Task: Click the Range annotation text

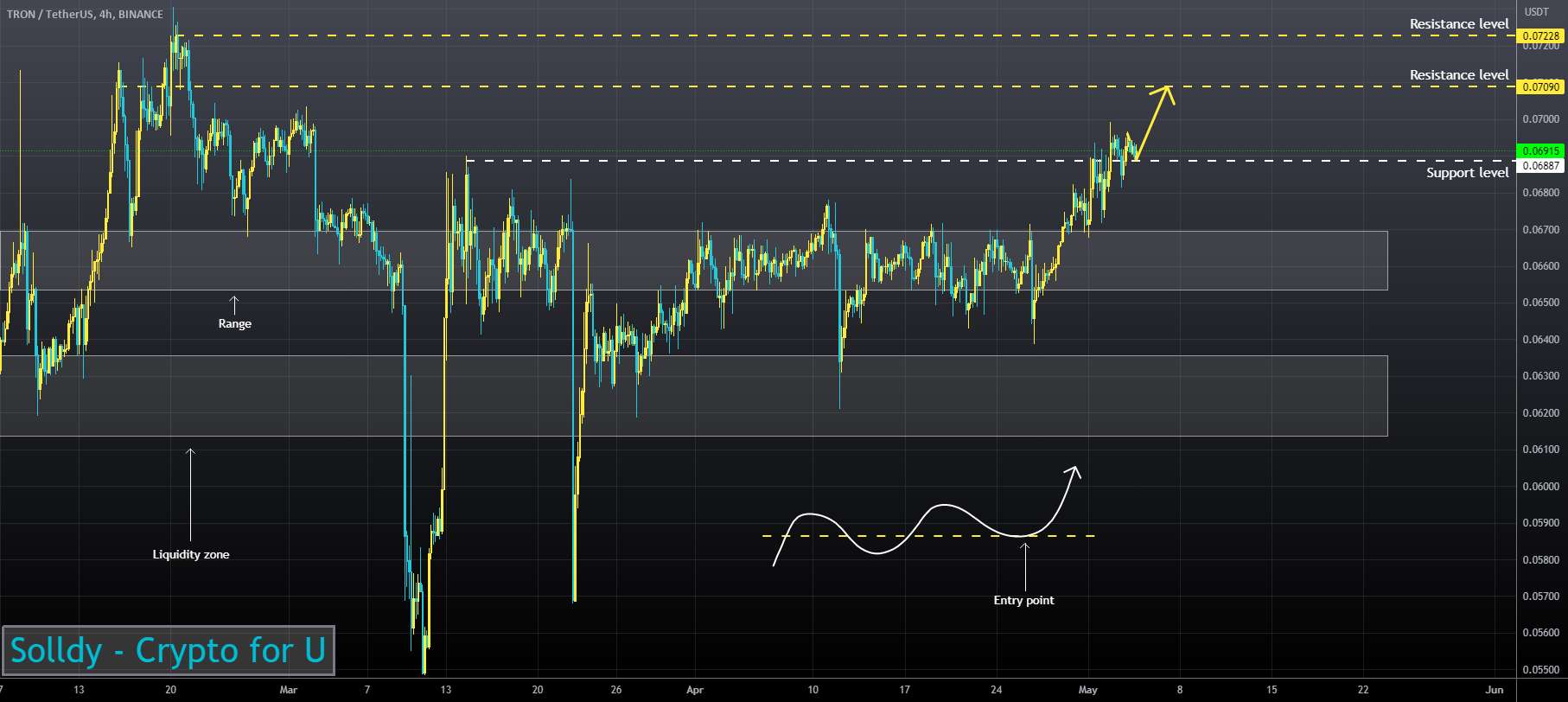Action: [x=234, y=323]
